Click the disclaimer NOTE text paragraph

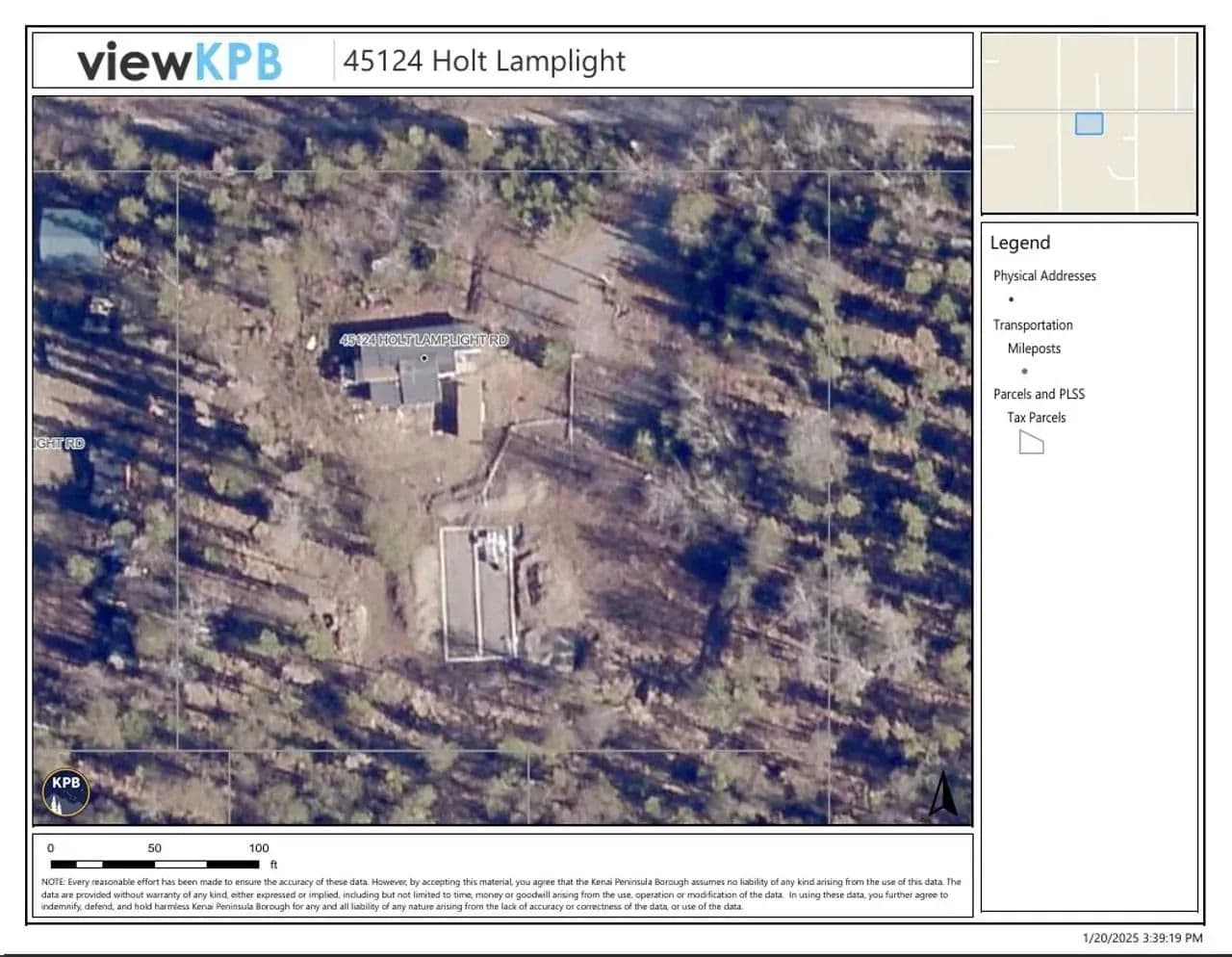click(x=500, y=893)
